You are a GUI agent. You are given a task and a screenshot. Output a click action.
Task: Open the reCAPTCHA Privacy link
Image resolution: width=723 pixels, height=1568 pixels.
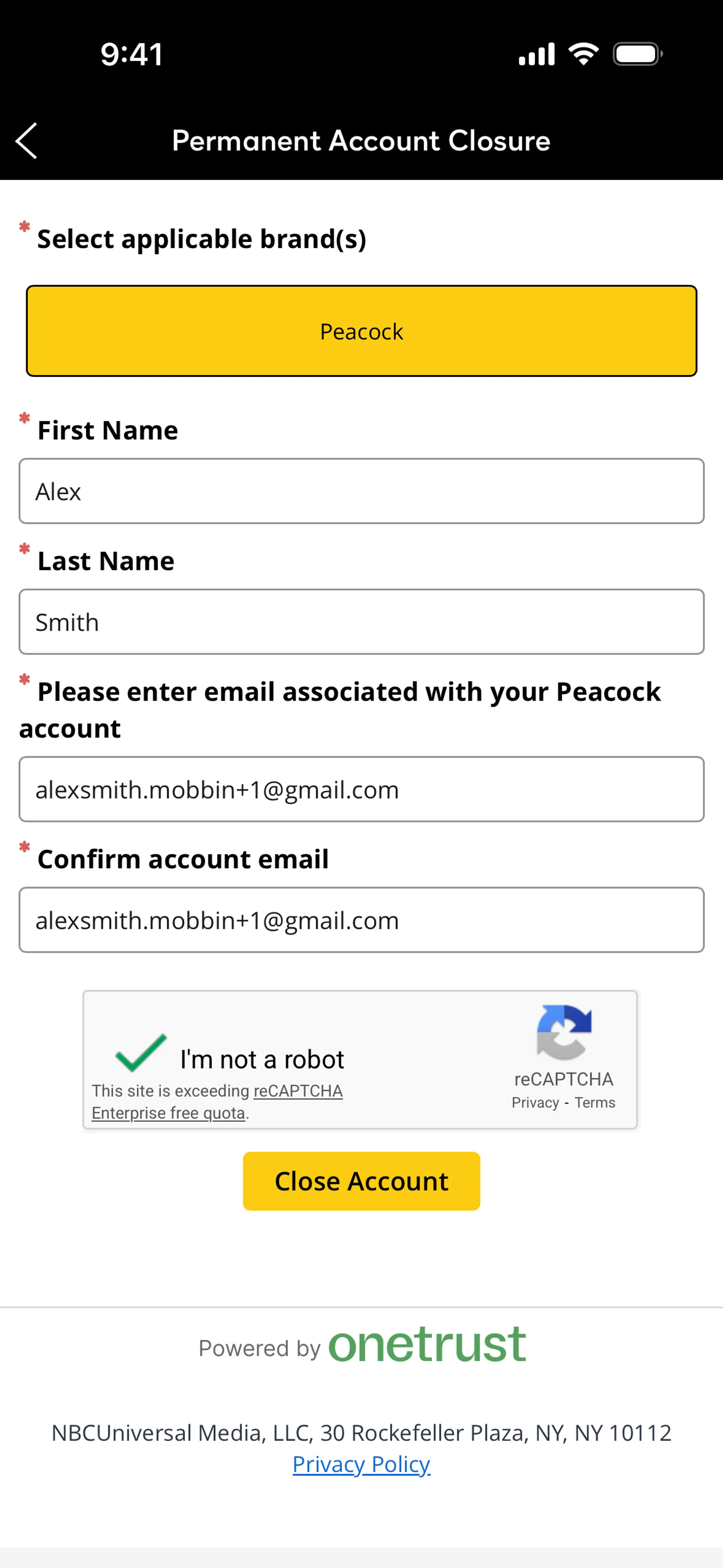(x=535, y=1102)
